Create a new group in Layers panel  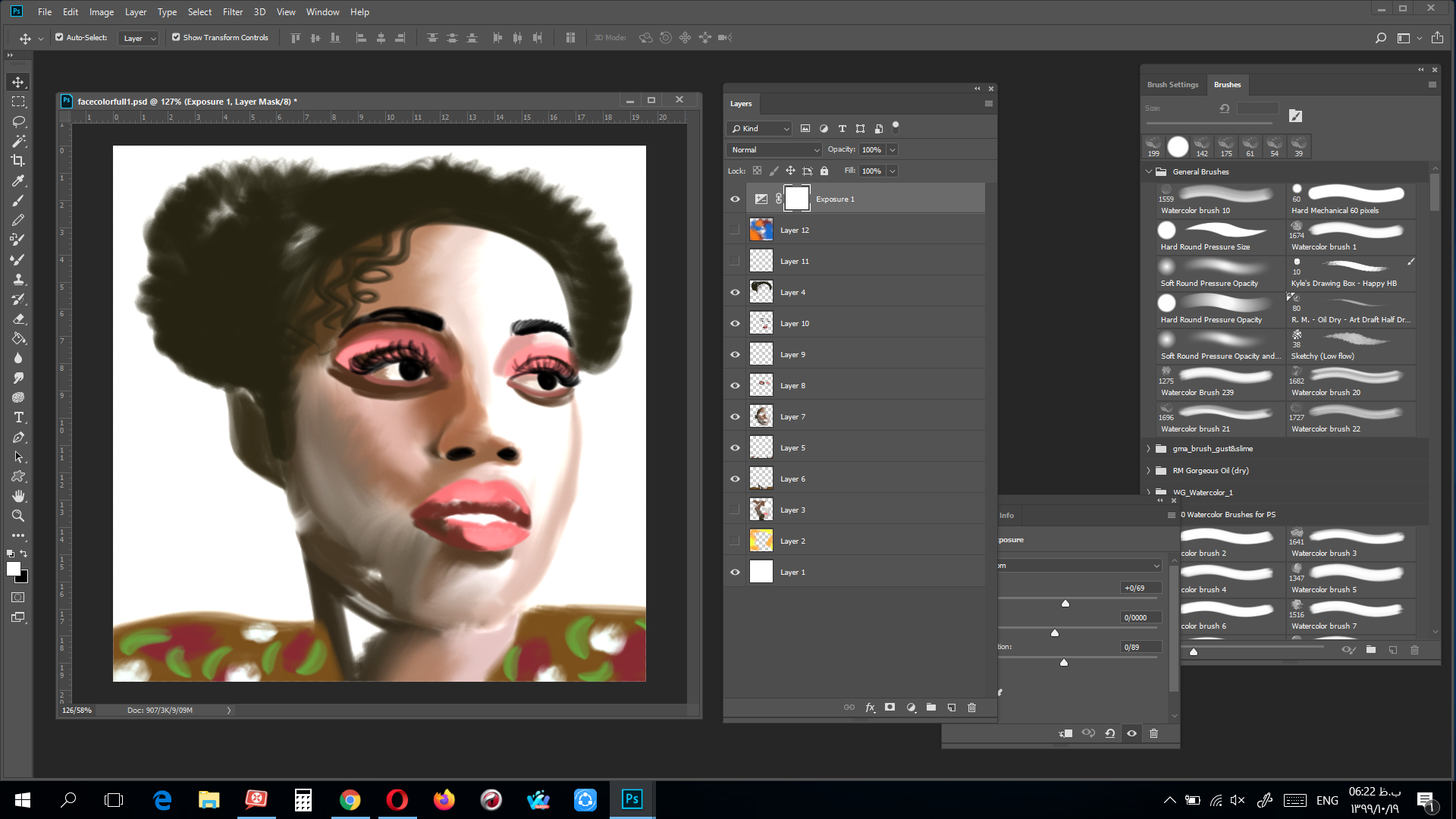(x=931, y=708)
